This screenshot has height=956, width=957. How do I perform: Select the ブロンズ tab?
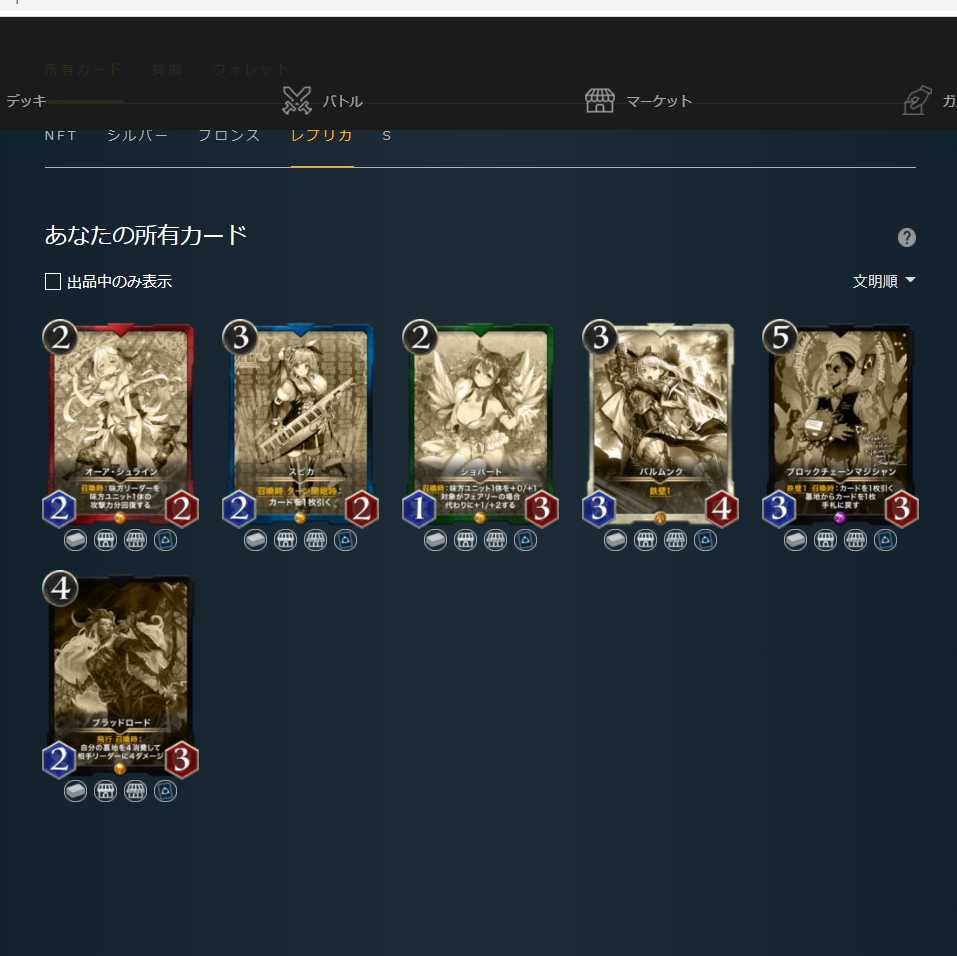[x=229, y=136]
